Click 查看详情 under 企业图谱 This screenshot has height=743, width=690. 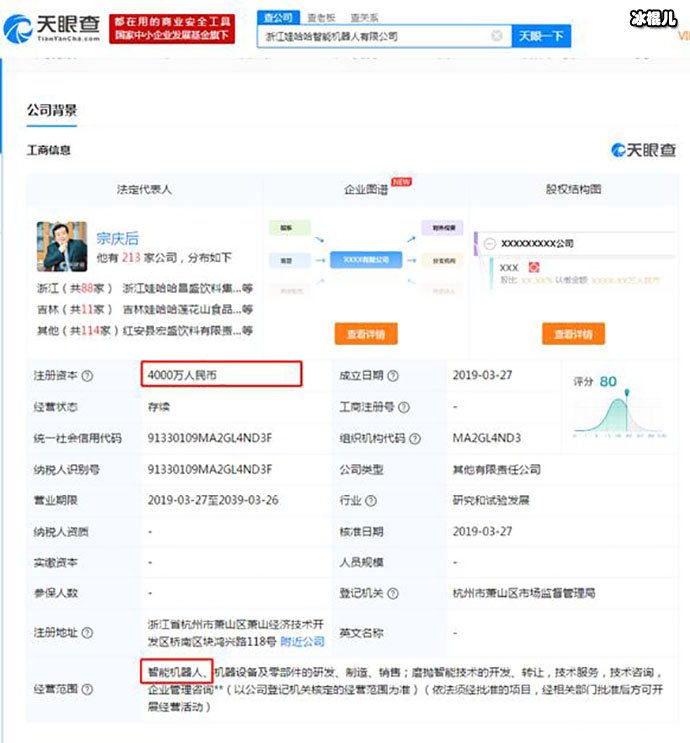click(x=366, y=334)
